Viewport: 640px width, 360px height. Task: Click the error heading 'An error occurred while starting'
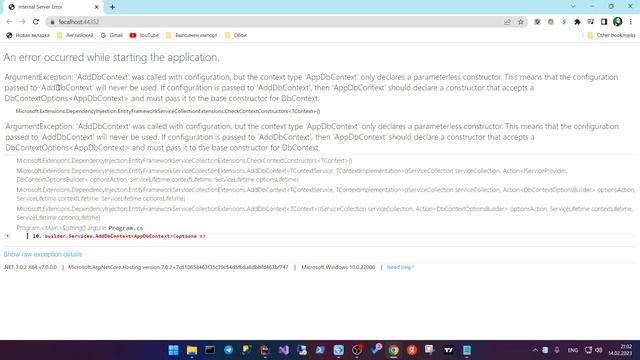click(111, 58)
